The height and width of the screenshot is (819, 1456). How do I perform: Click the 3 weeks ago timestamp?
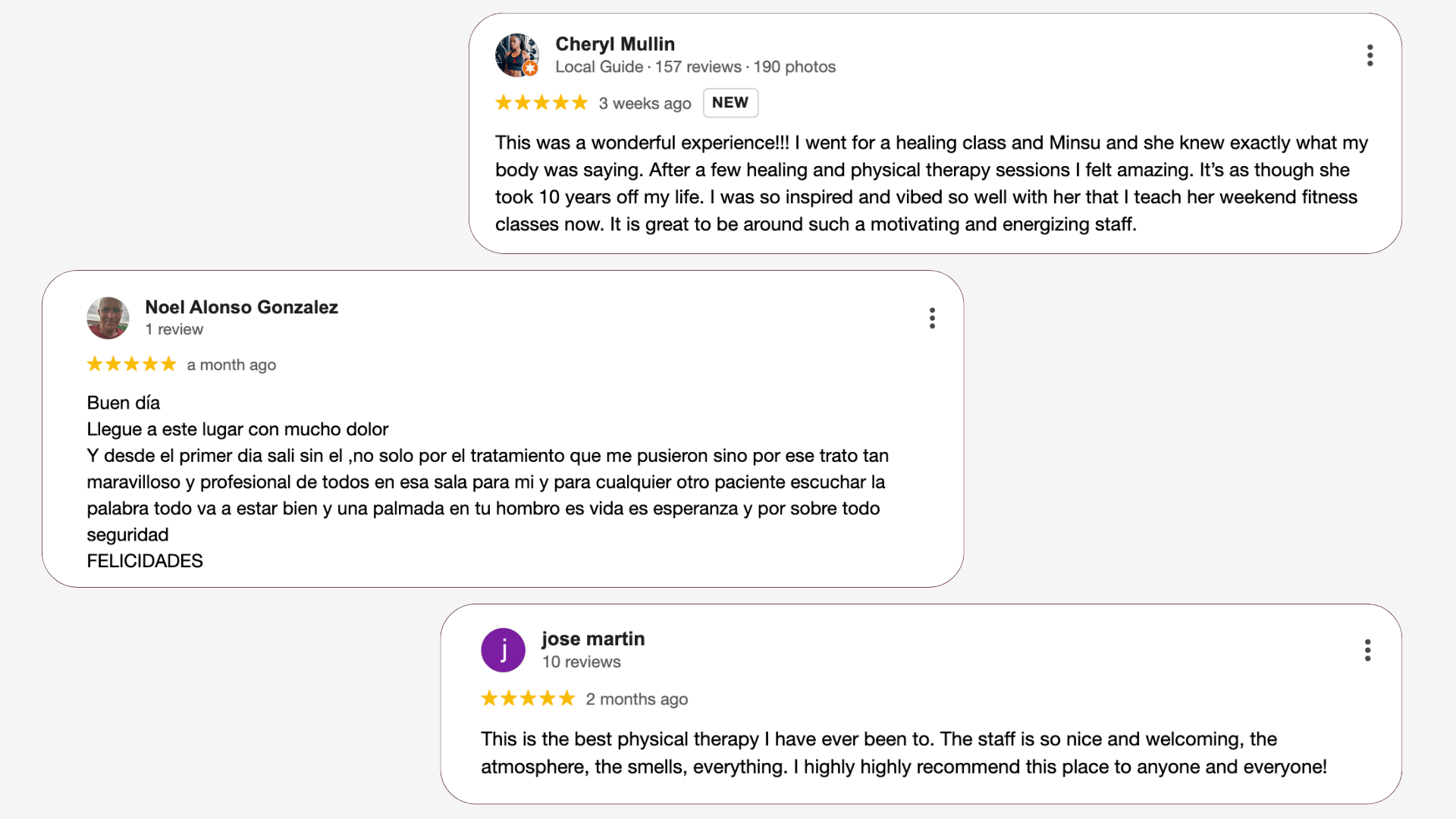click(645, 103)
